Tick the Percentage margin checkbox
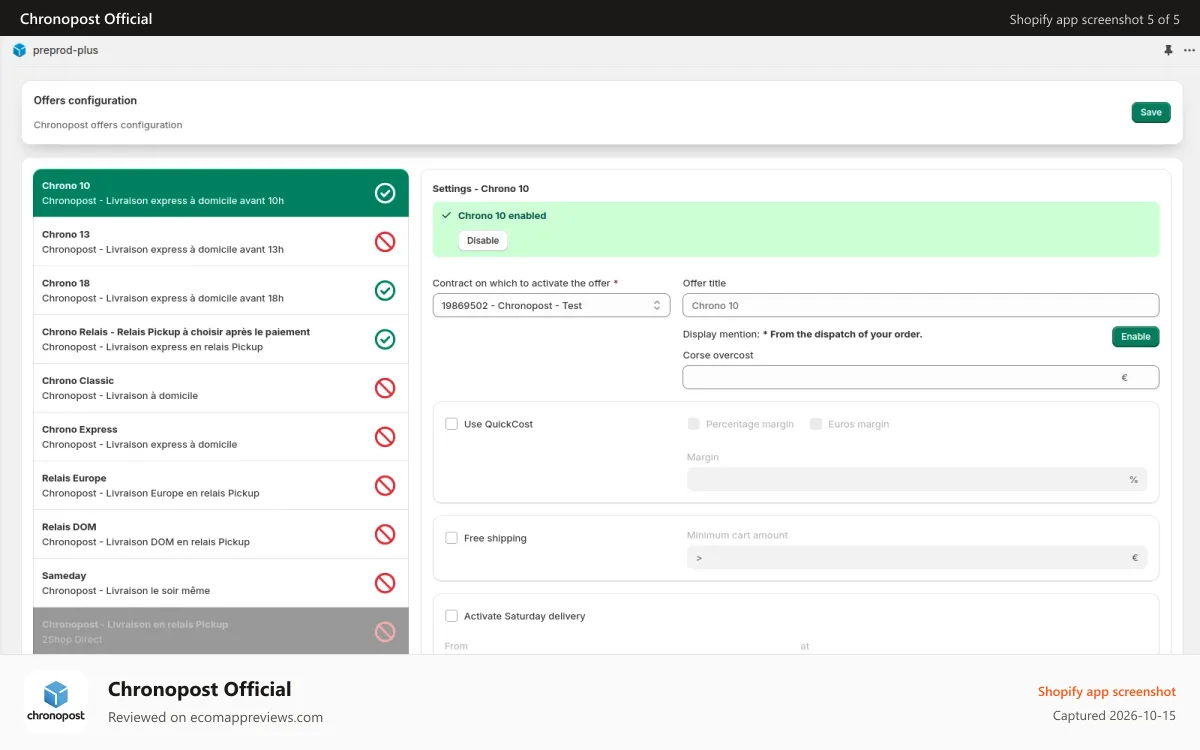The width and height of the screenshot is (1200, 750). [x=694, y=424]
